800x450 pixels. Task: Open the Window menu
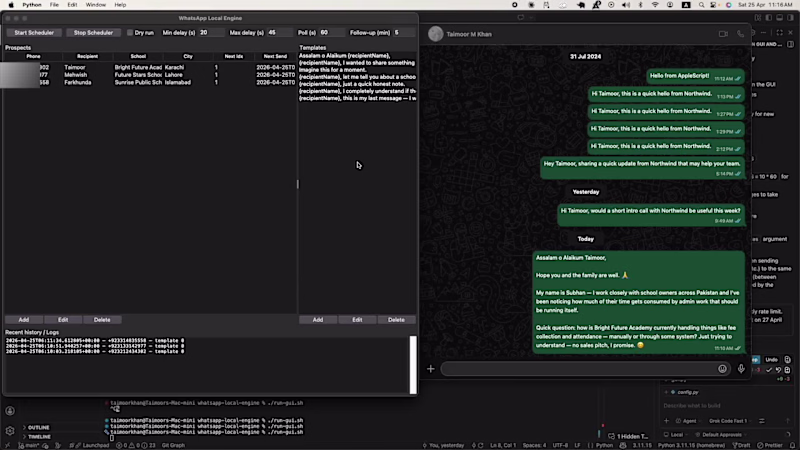click(x=95, y=5)
